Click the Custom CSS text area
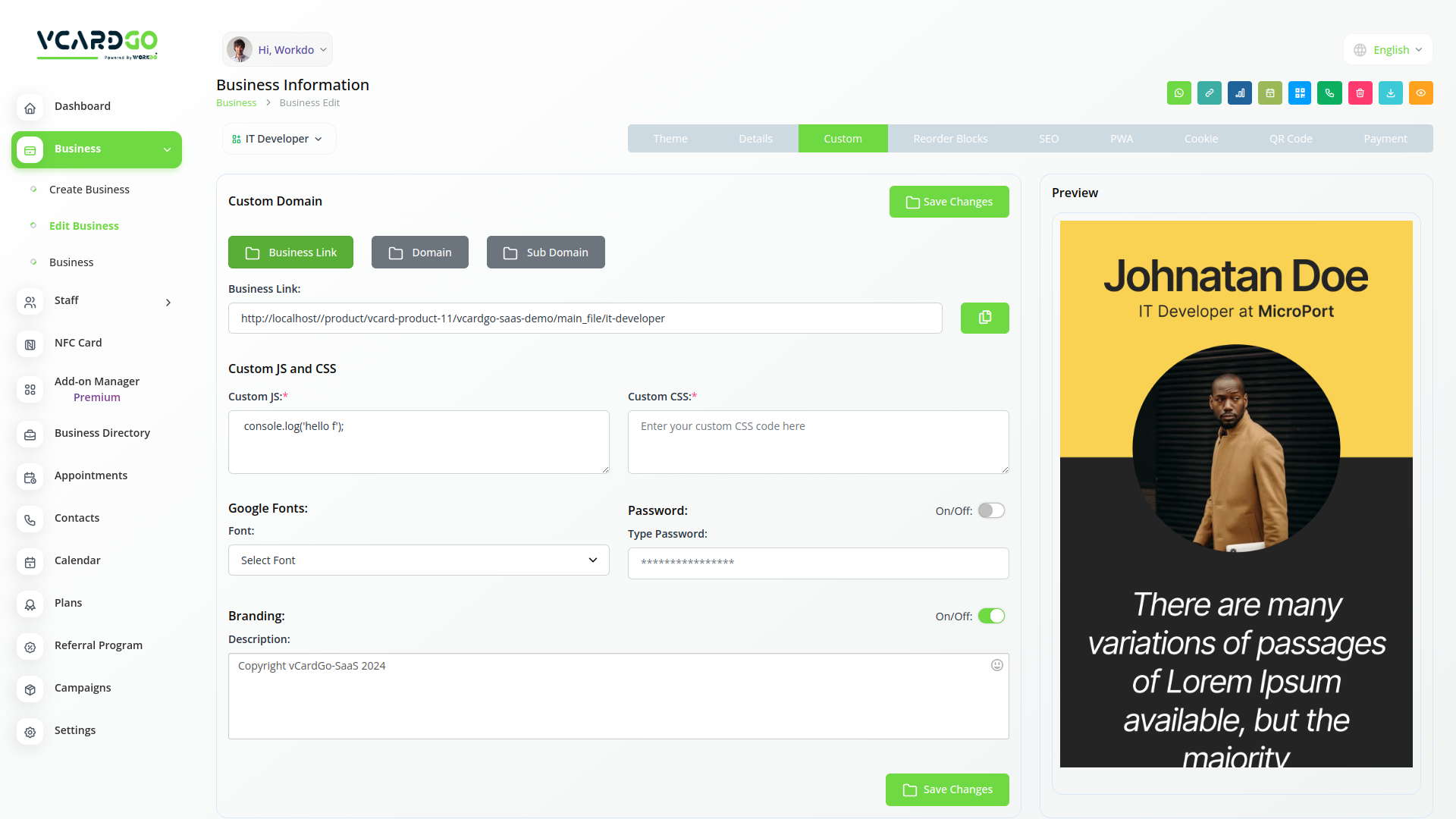The width and height of the screenshot is (1456, 819). tap(817, 442)
